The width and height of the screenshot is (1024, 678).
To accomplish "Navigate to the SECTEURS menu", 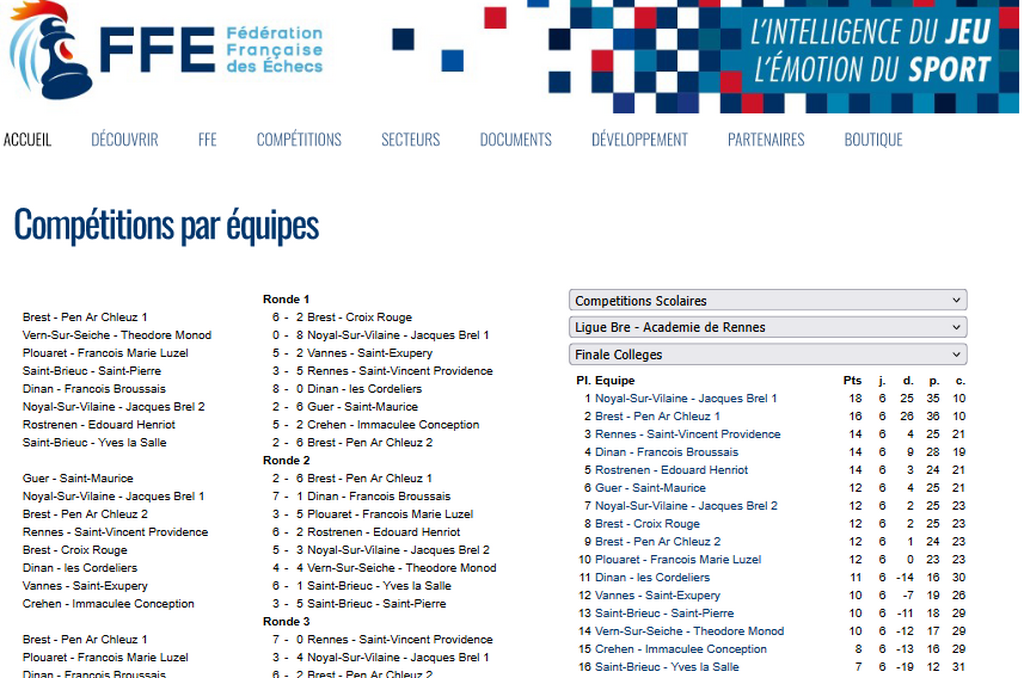I will click(410, 140).
